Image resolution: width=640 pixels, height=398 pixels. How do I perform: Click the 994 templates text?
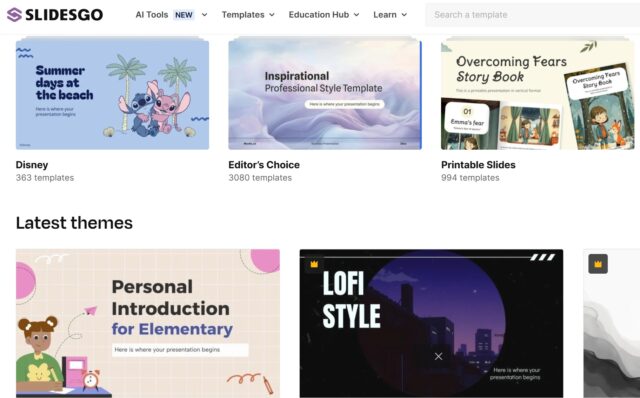point(470,178)
